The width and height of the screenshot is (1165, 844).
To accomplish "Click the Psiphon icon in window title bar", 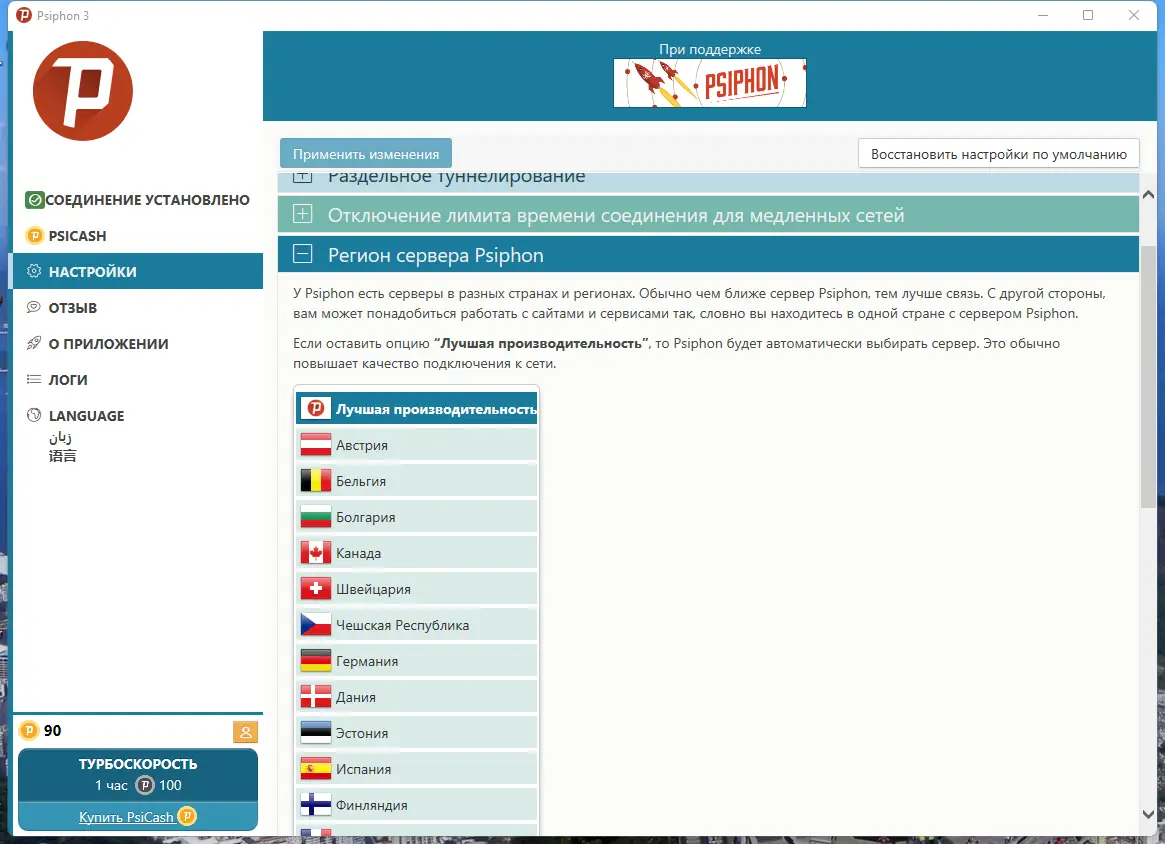I will (x=24, y=15).
